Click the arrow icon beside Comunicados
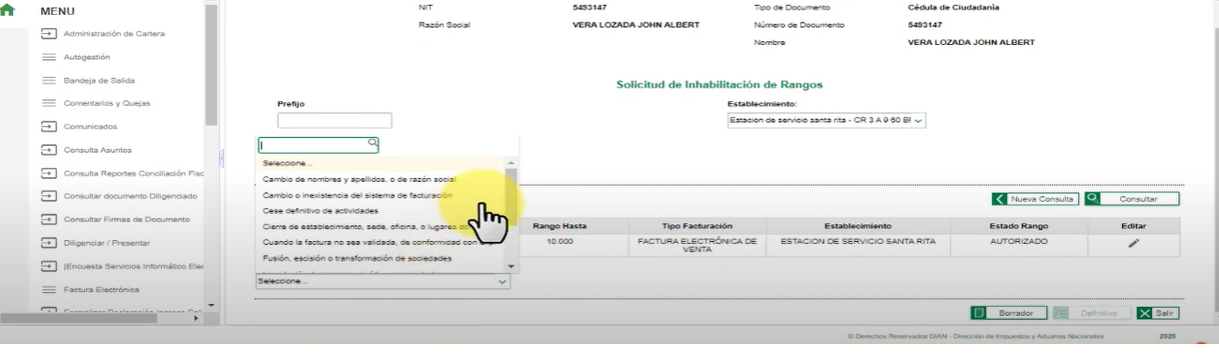Screen dimensions: 1219x361 47,127
